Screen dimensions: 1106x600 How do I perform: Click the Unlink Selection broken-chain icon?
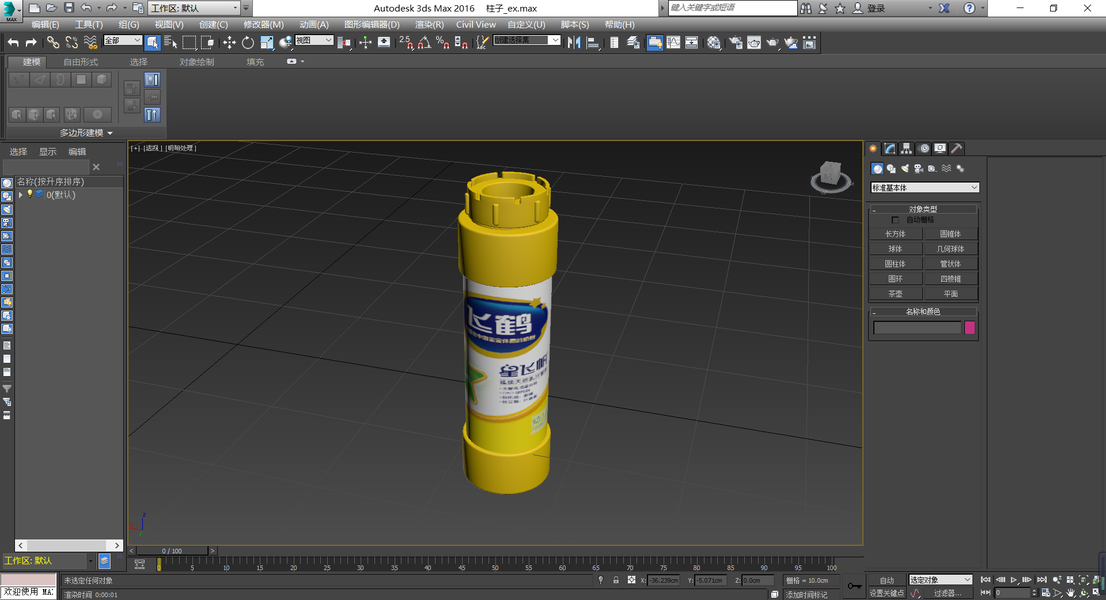(71, 42)
